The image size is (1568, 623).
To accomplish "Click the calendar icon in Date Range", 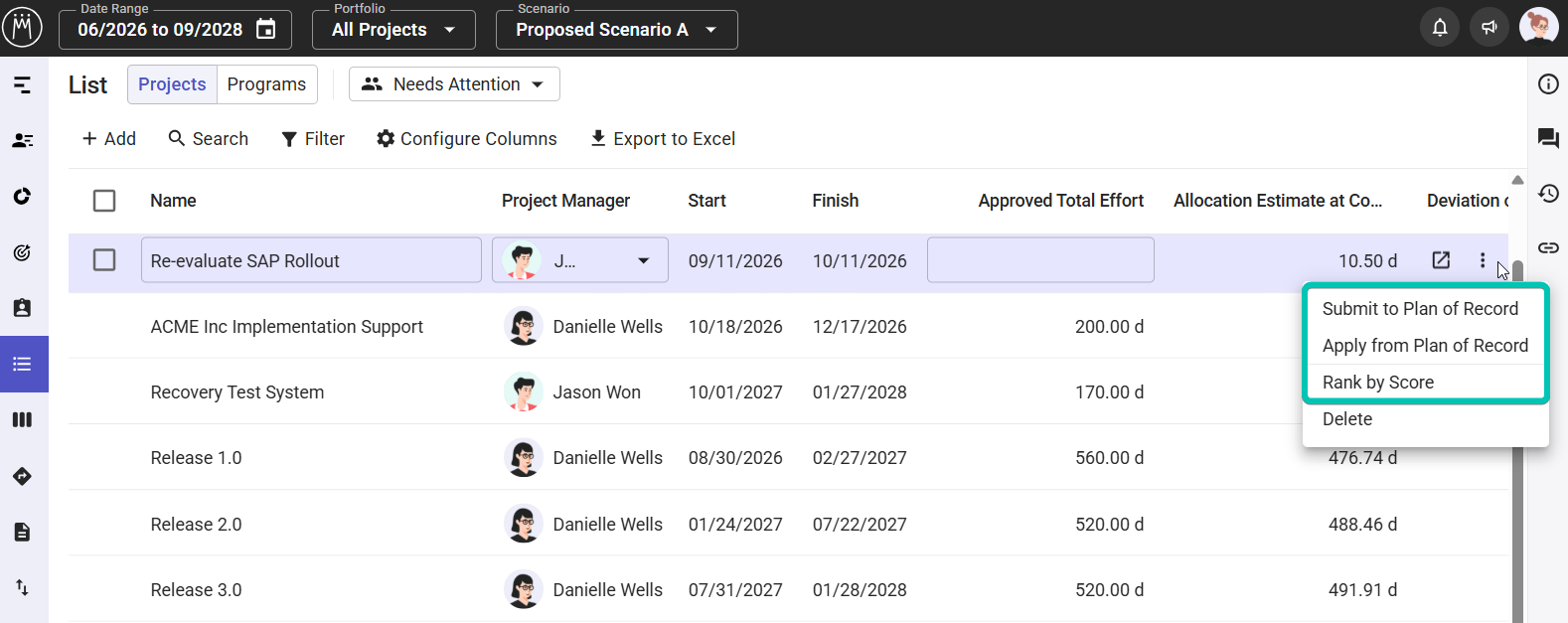I will click(x=265, y=29).
